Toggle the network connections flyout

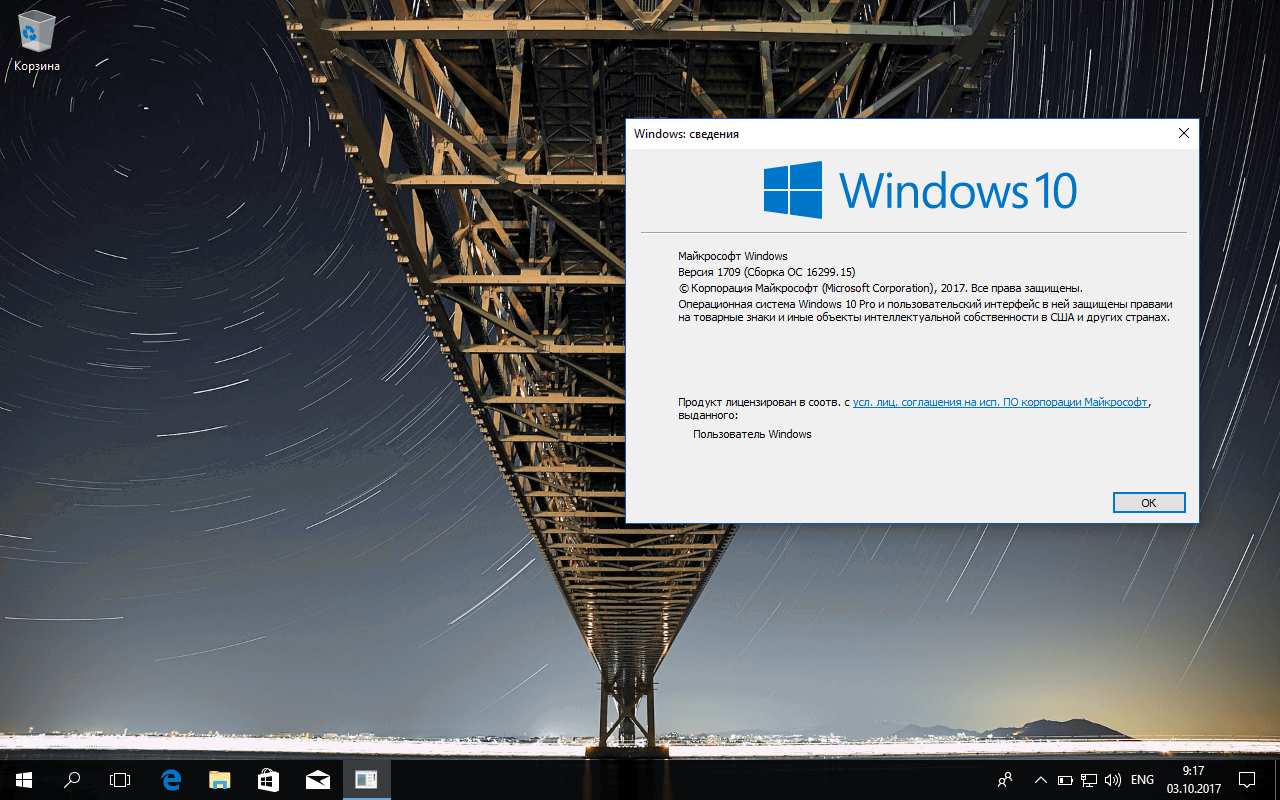tap(1088, 780)
